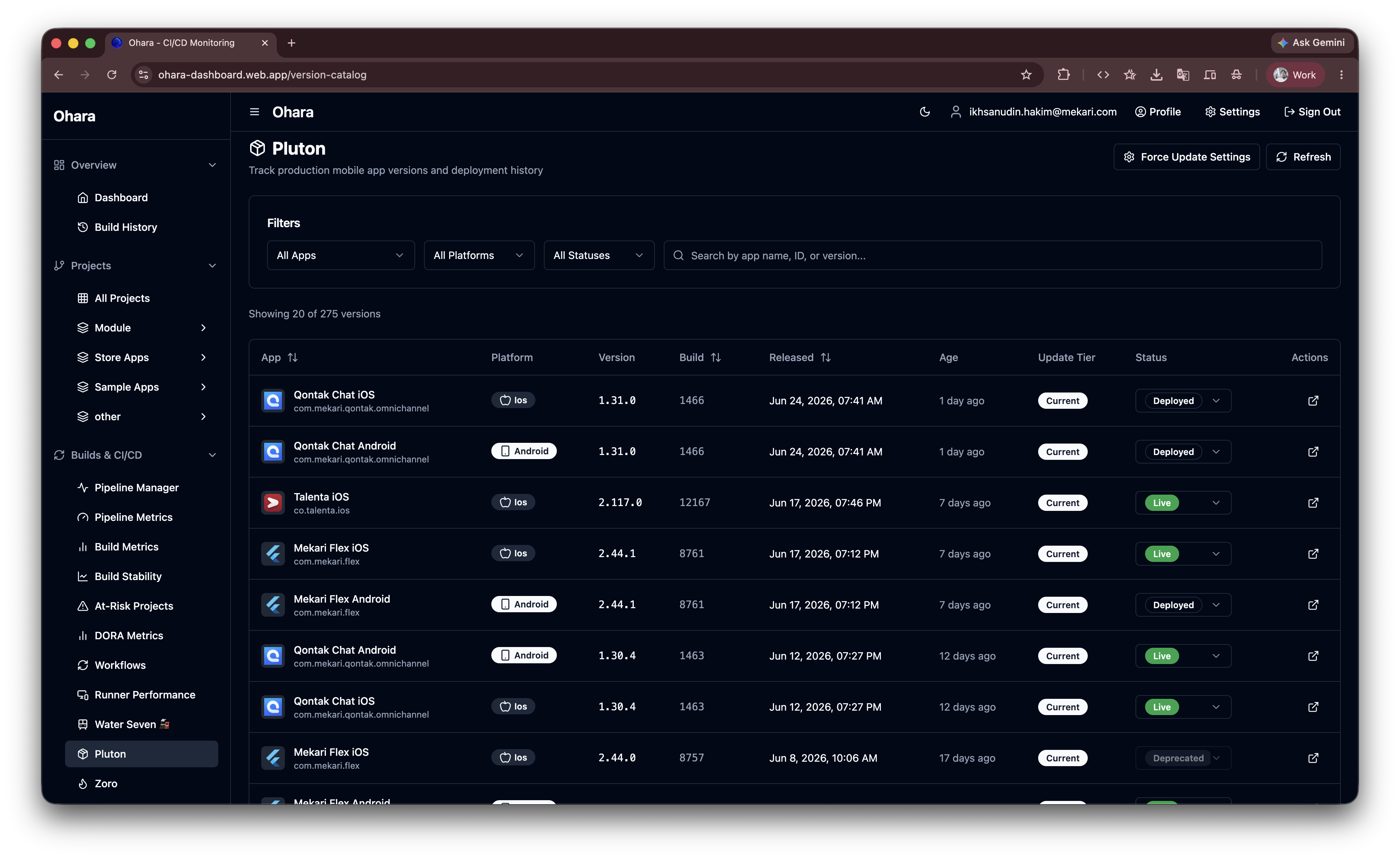Image resolution: width=1400 pixels, height=859 pixels.
Task: Bookmark this page with star icon
Action: (1026, 74)
